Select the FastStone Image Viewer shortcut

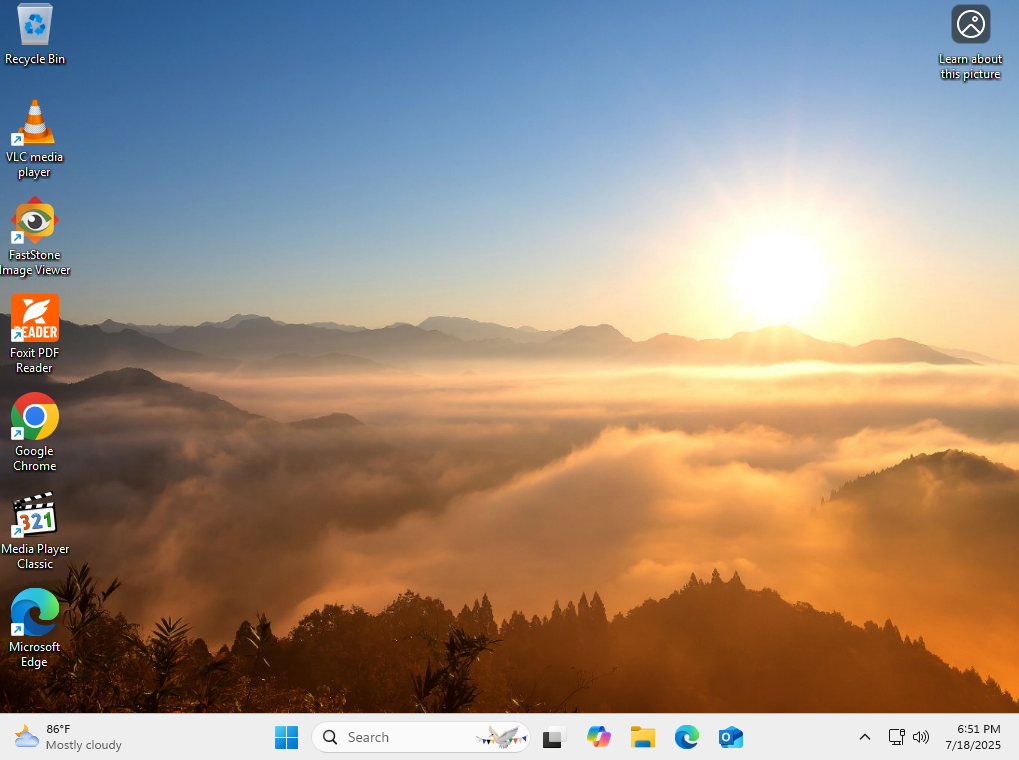pyautogui.click(x=34, y=238)
